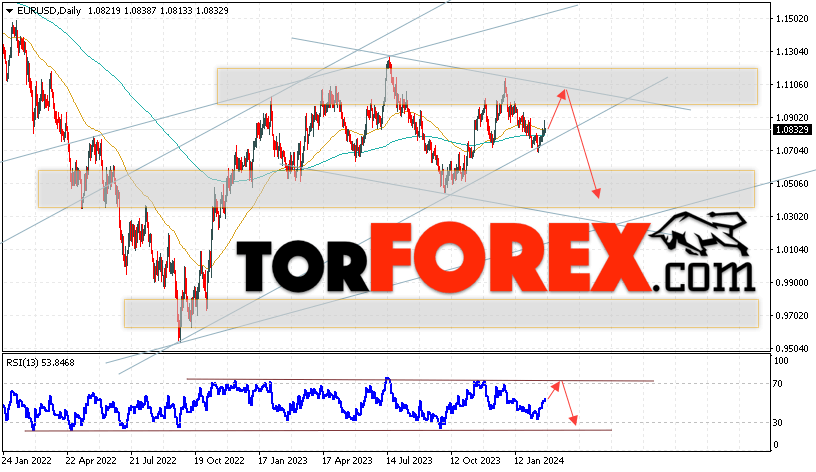Select the 12 Jan 2024 date label

pyautogui.click(x=539, y=461)
